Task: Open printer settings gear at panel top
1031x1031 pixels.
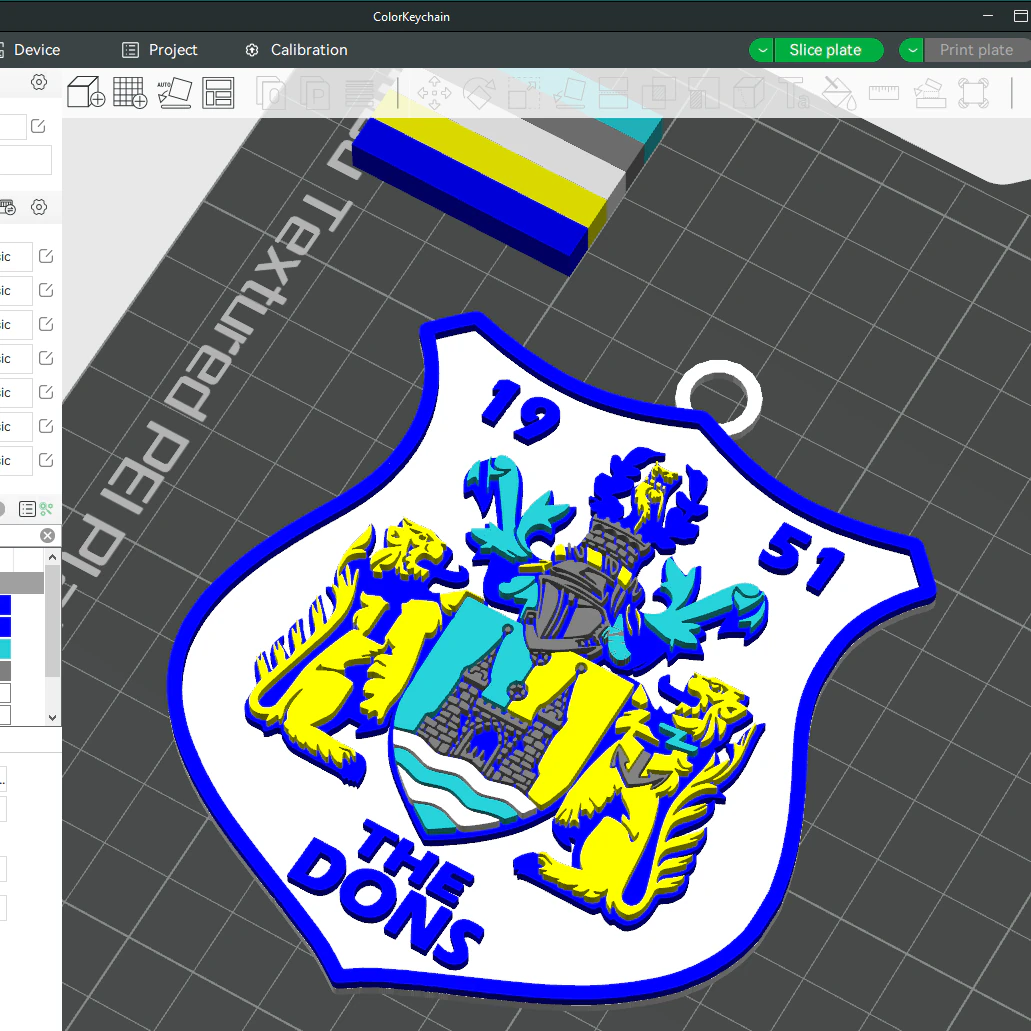Action: pyautogui.click(x=39, y=82)
